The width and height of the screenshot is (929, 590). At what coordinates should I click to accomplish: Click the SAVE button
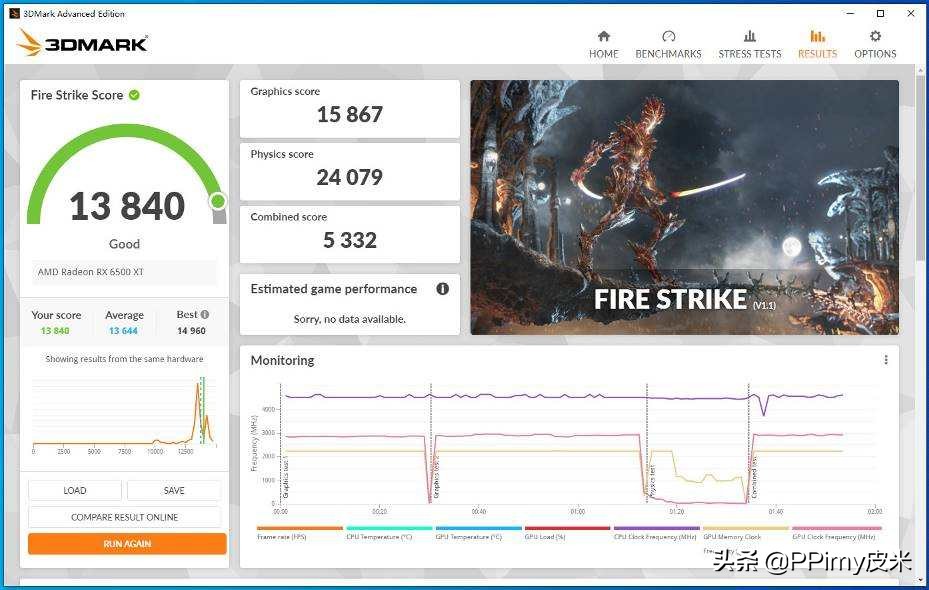pos(174,490)
